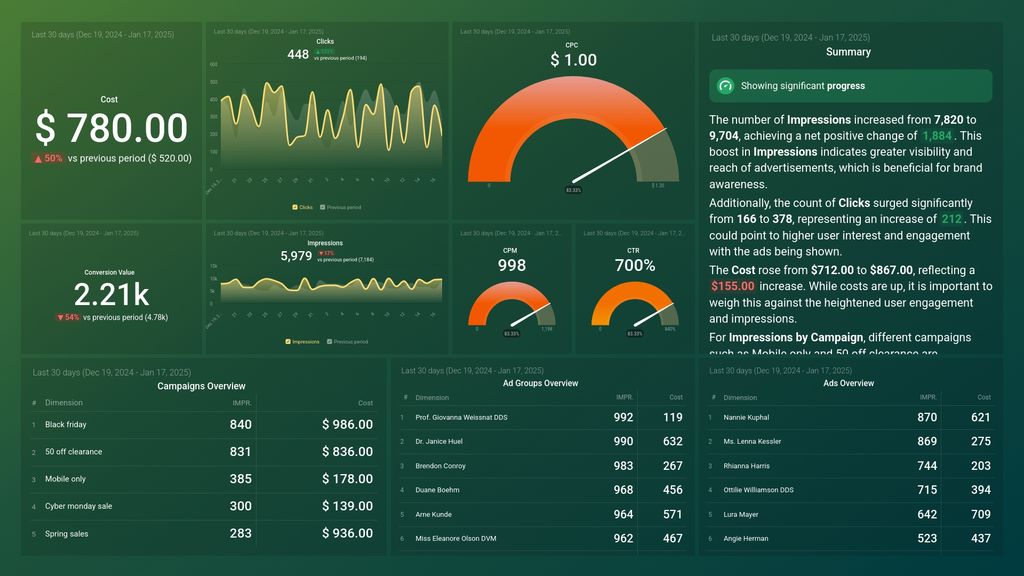This screenshot has height=576, width=1024.
Task: Click the '$ 1.00' CPC value
Action: [573, 60]
